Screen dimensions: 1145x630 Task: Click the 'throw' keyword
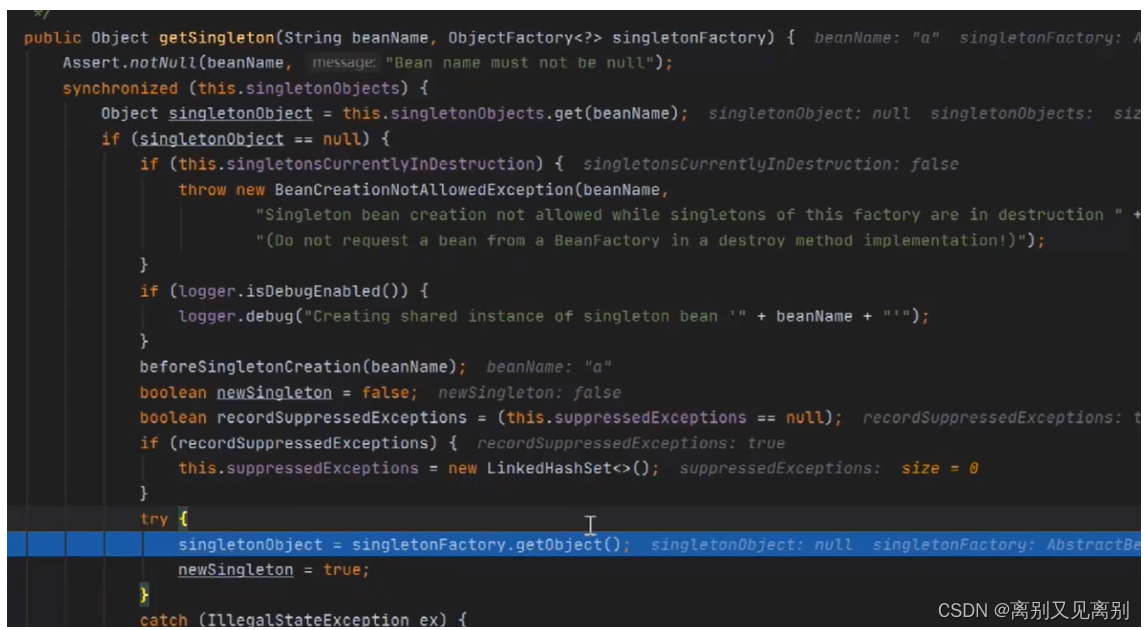click(202, 190)
